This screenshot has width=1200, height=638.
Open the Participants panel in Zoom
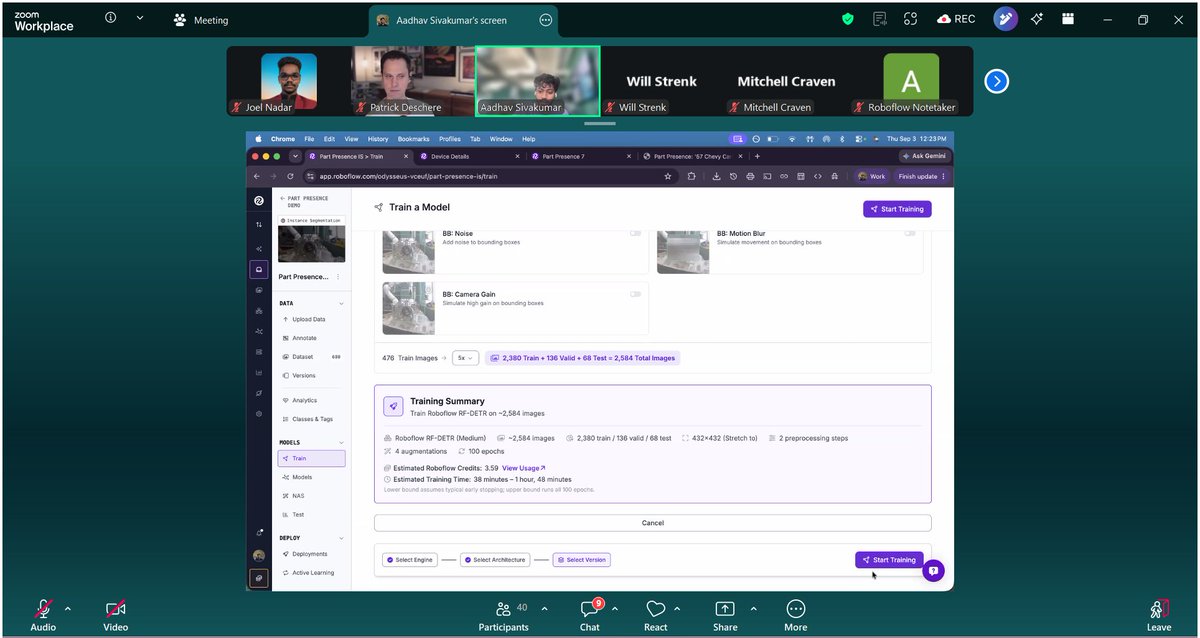point(504,615)
